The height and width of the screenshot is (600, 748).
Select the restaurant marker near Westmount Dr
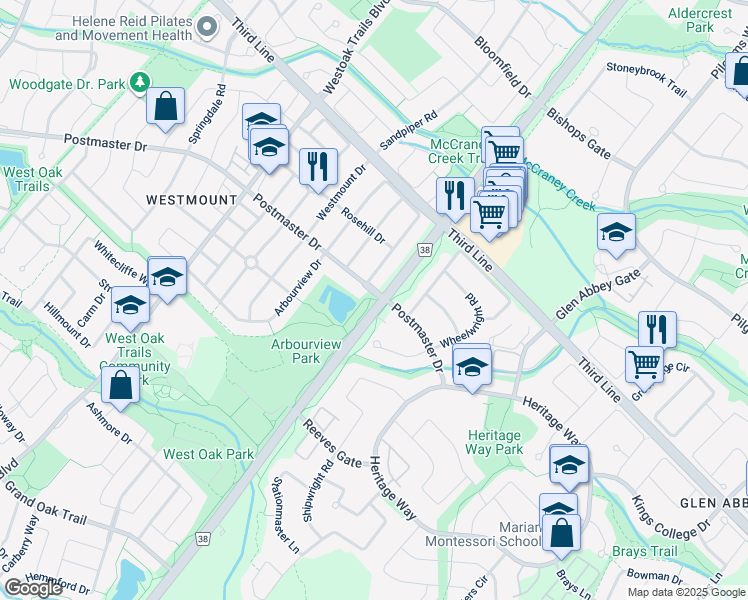(318, 168)
